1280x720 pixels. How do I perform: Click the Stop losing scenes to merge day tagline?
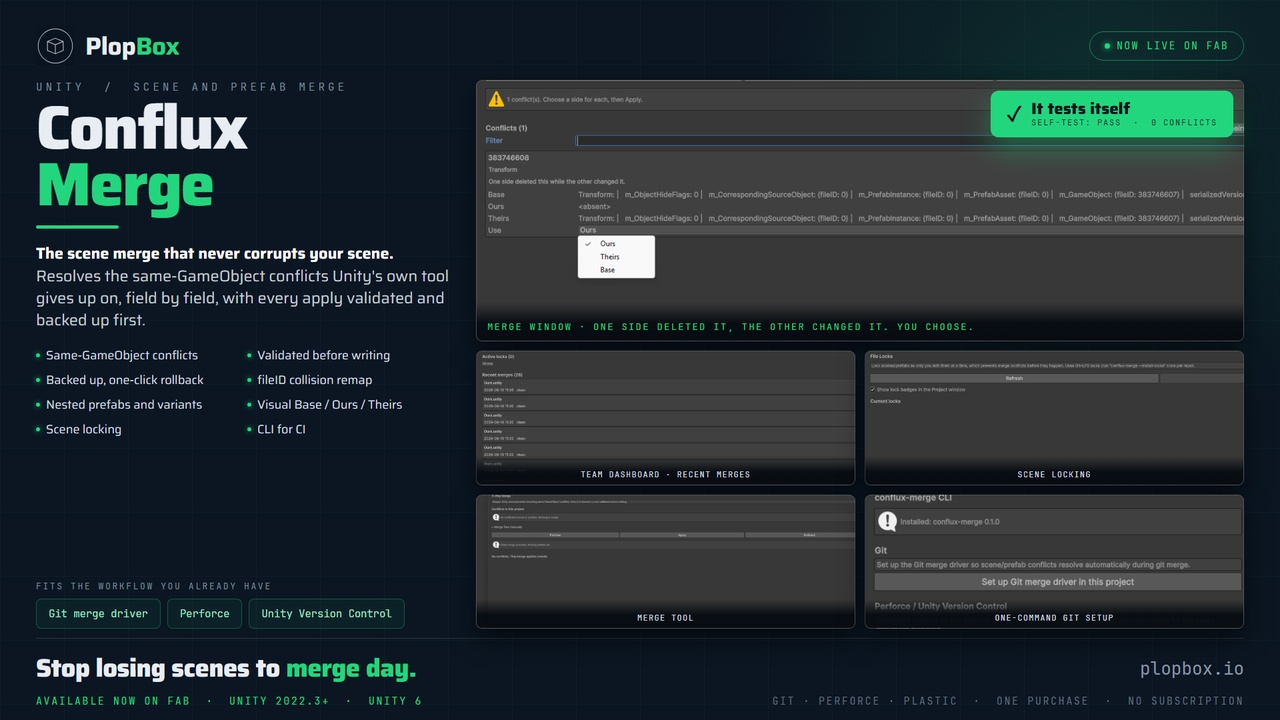226,669
